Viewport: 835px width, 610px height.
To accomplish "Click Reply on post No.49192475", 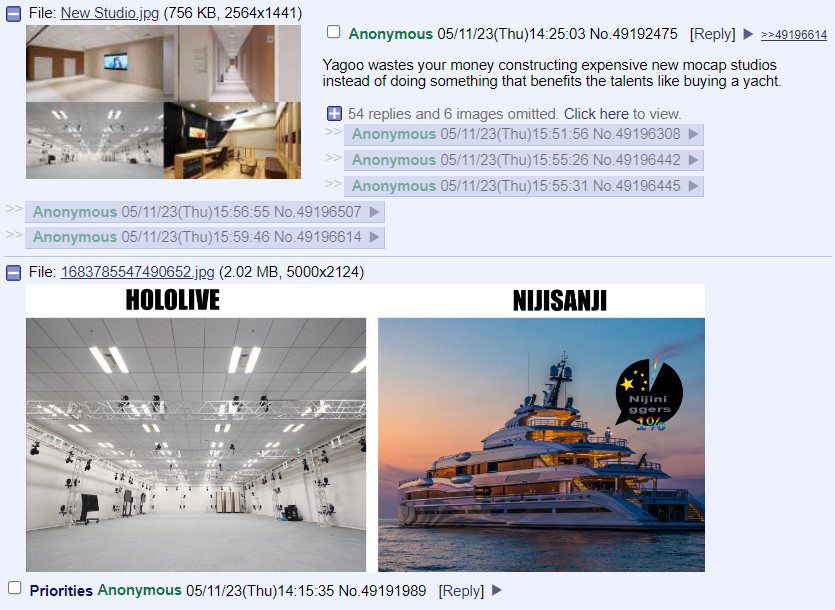I will click(713, 34).
